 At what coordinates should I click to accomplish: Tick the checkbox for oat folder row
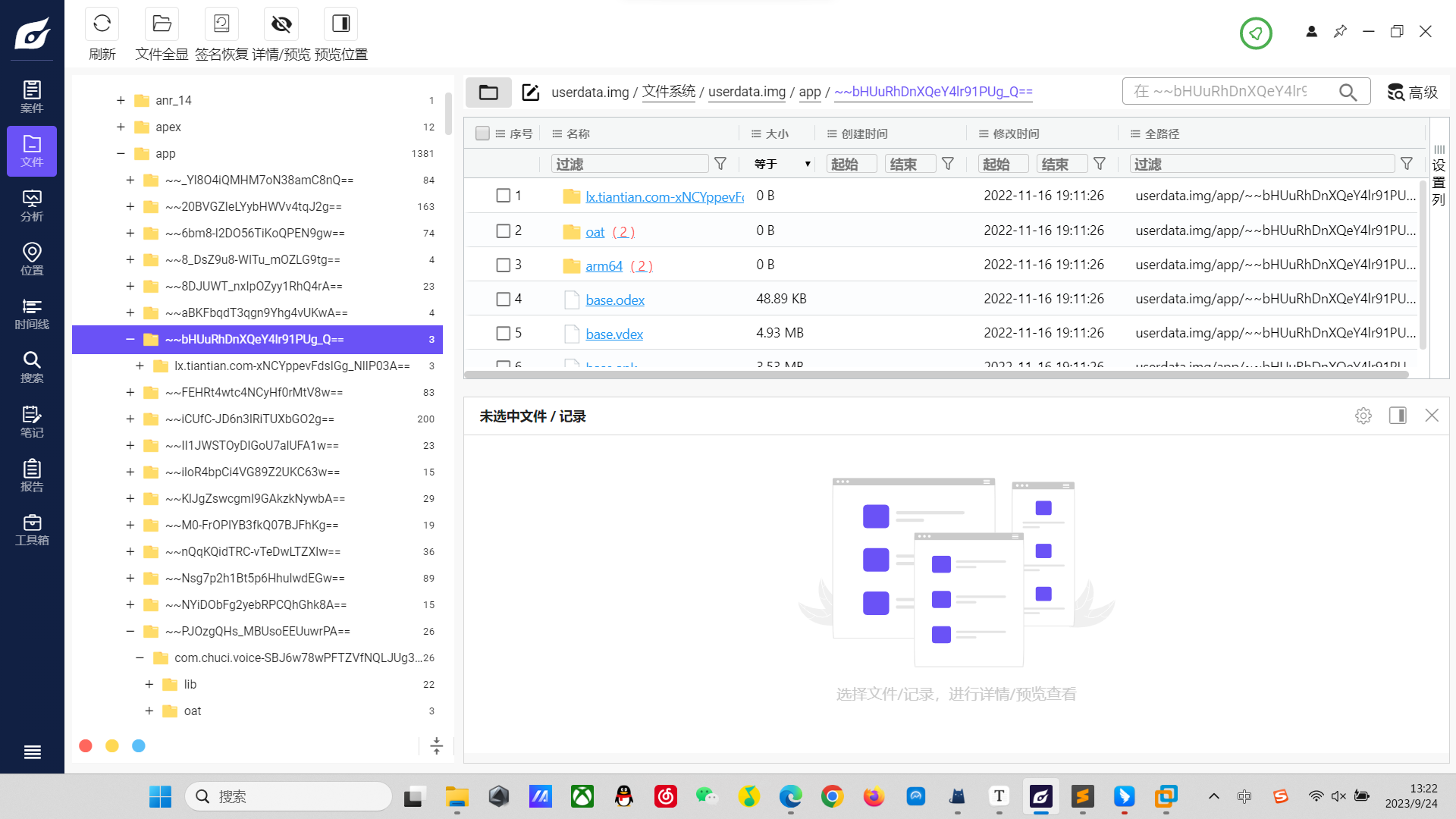pyautogui.click(x=503, y=231)
